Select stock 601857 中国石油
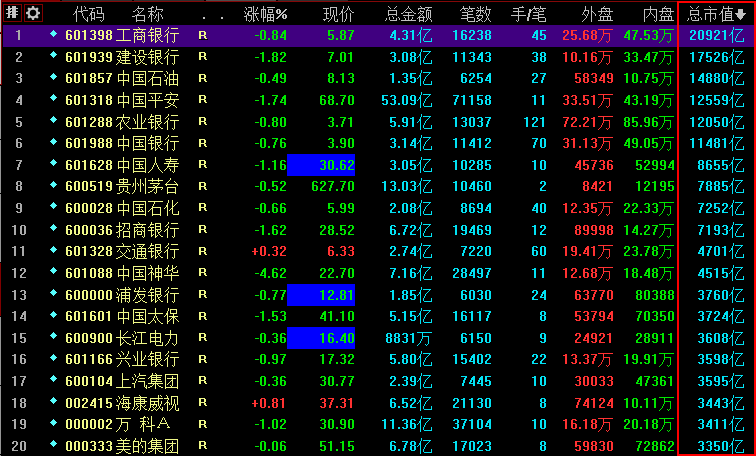 click(x=122, y=78)
